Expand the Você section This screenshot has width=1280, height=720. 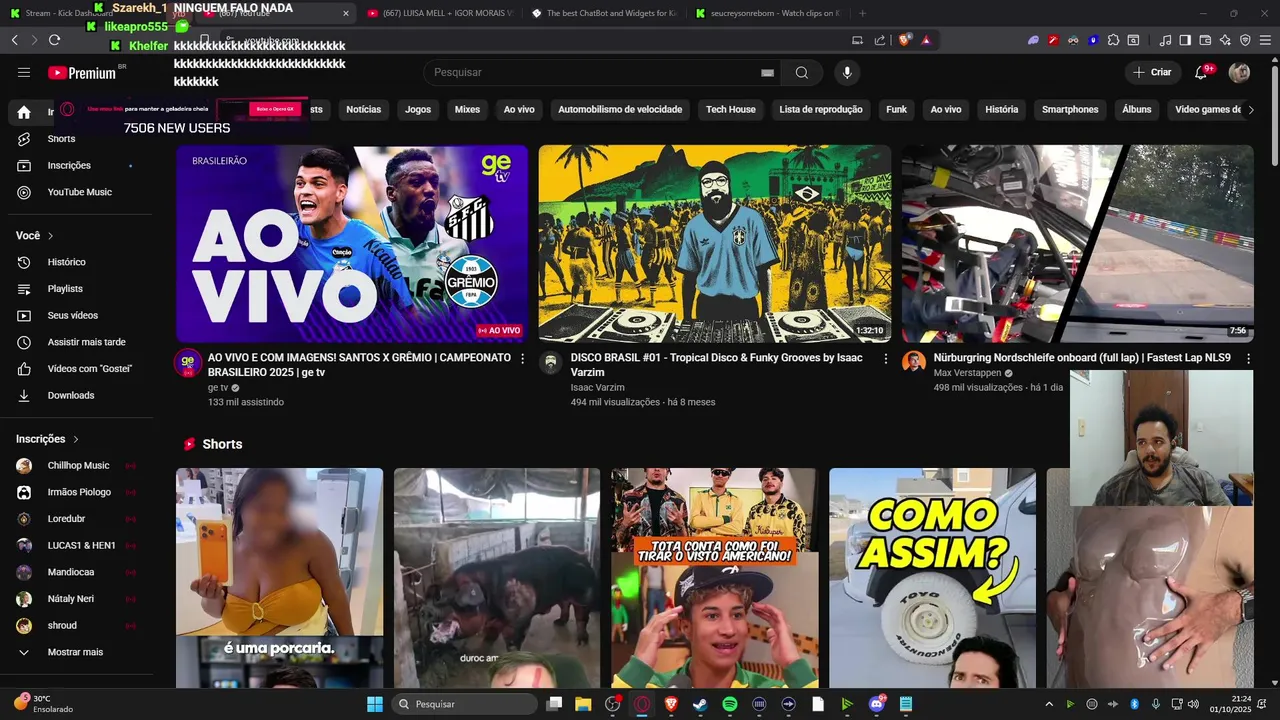tap(35, 236)
